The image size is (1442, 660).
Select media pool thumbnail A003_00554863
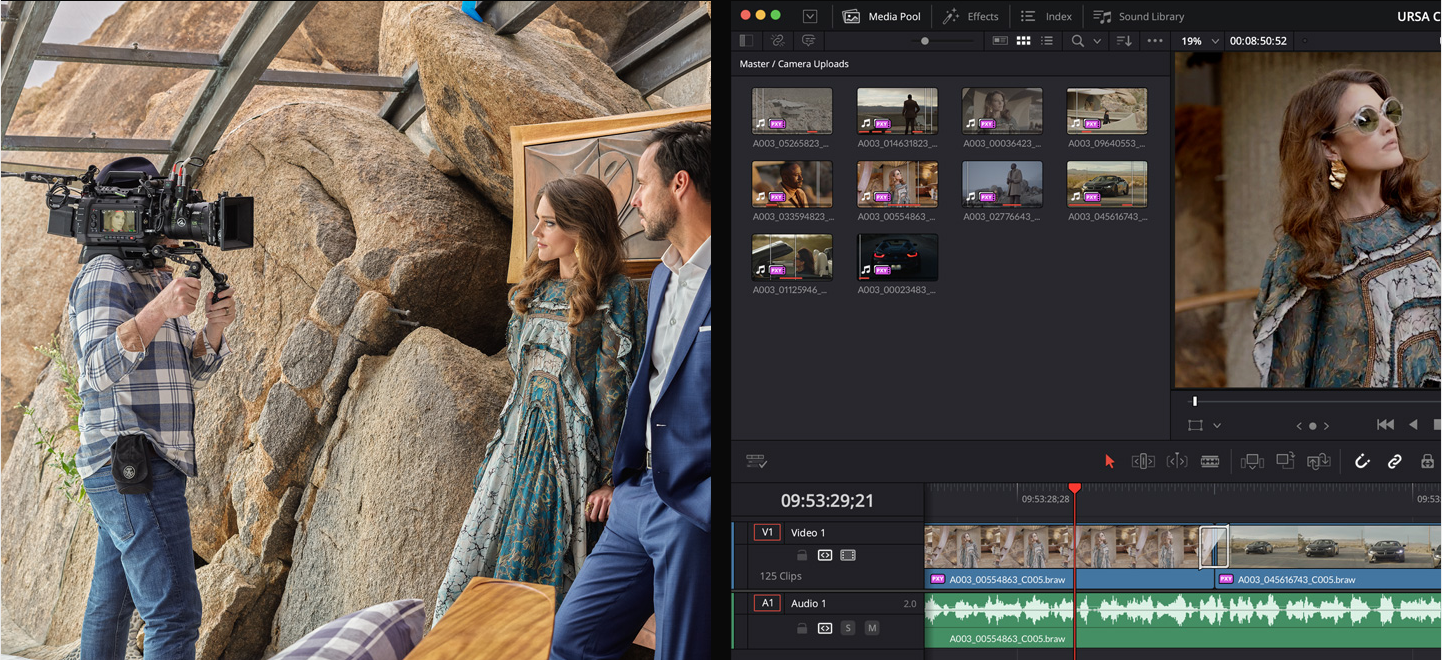pos(897,184)
